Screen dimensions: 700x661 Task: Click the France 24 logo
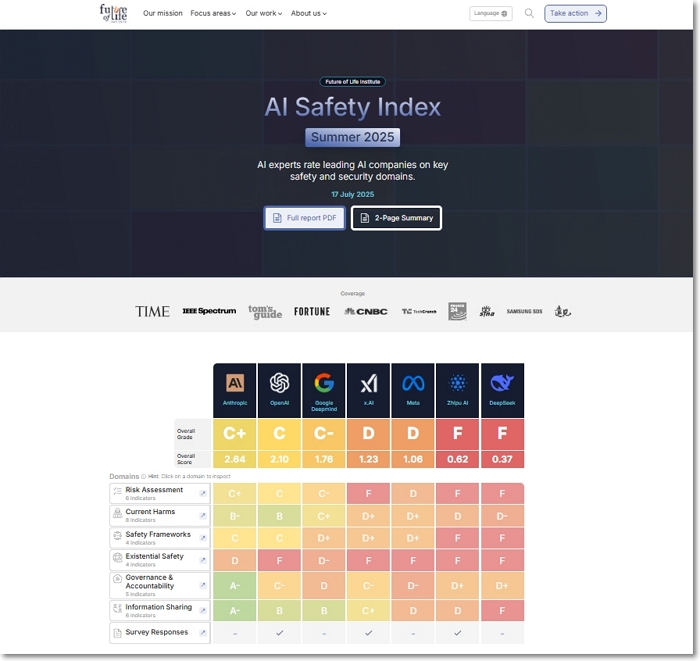457,312
